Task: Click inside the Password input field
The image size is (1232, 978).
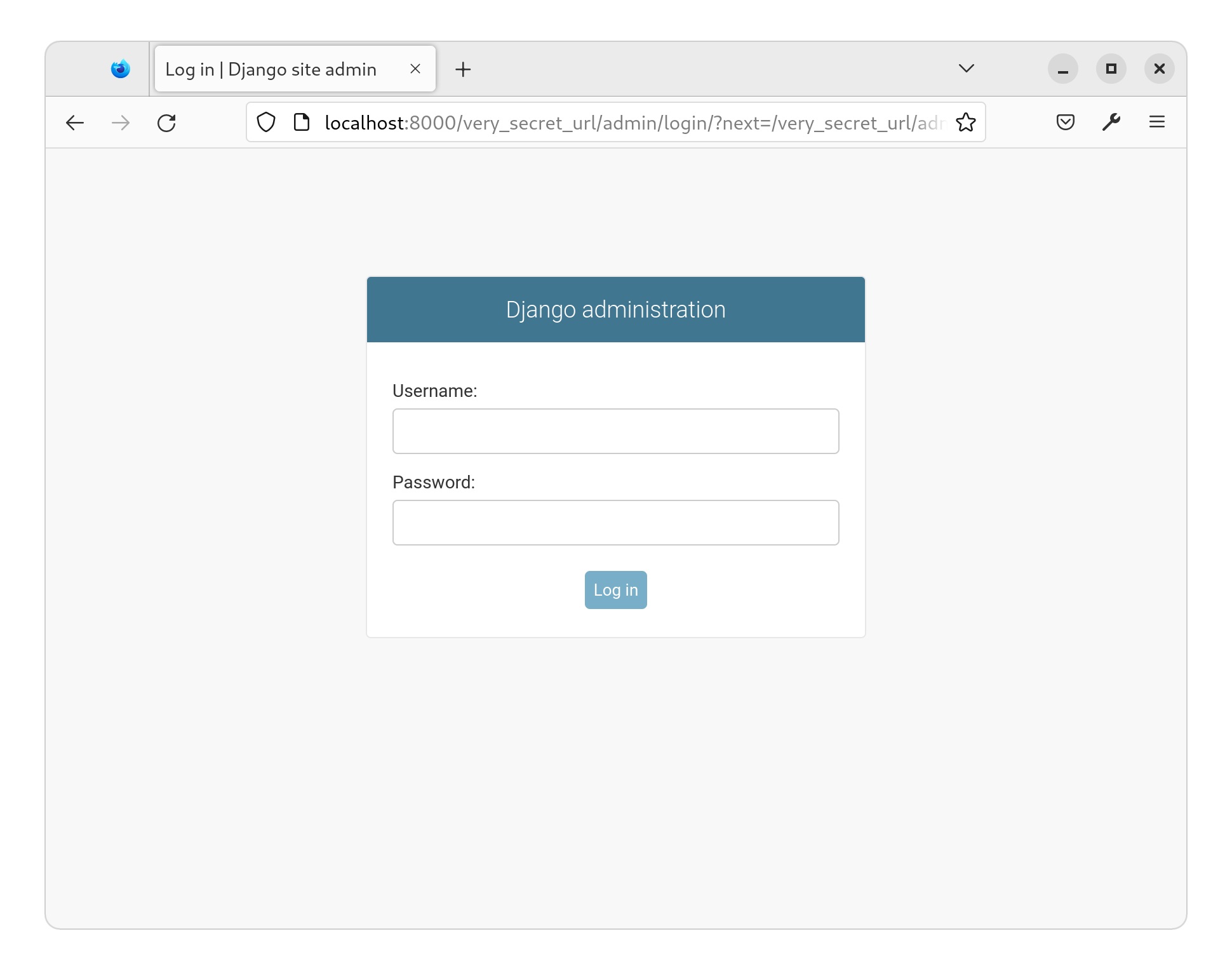Action: coord(615,522)
